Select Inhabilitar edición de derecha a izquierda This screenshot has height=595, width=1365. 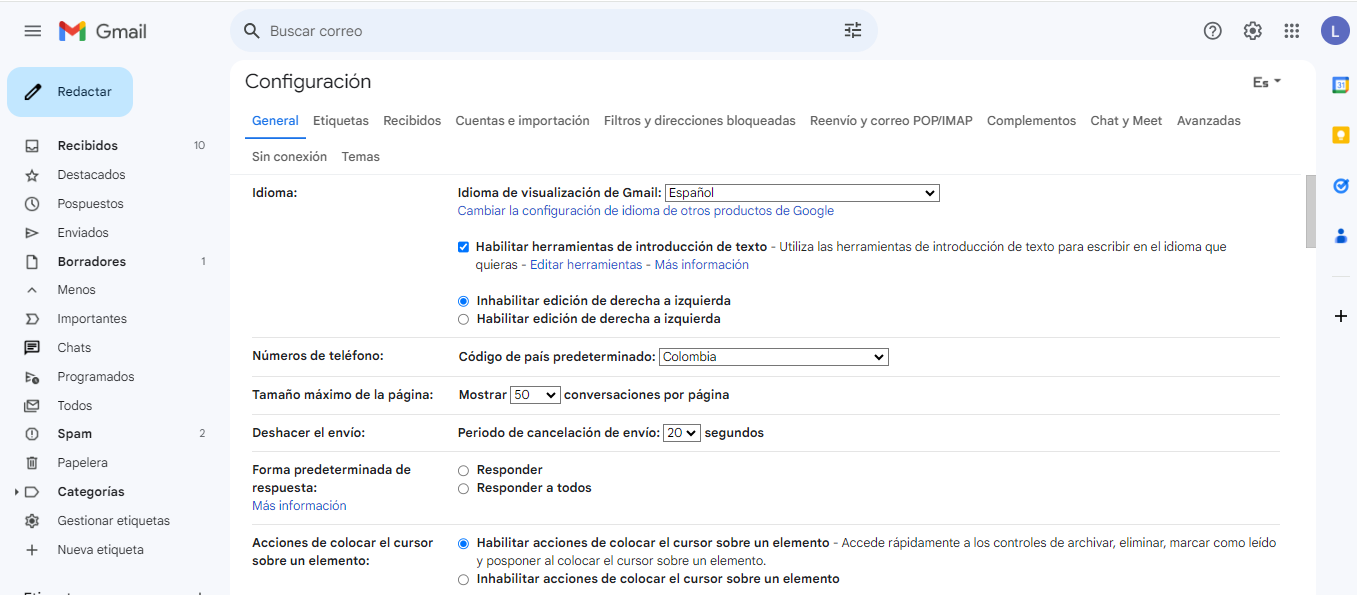[463, 301]
